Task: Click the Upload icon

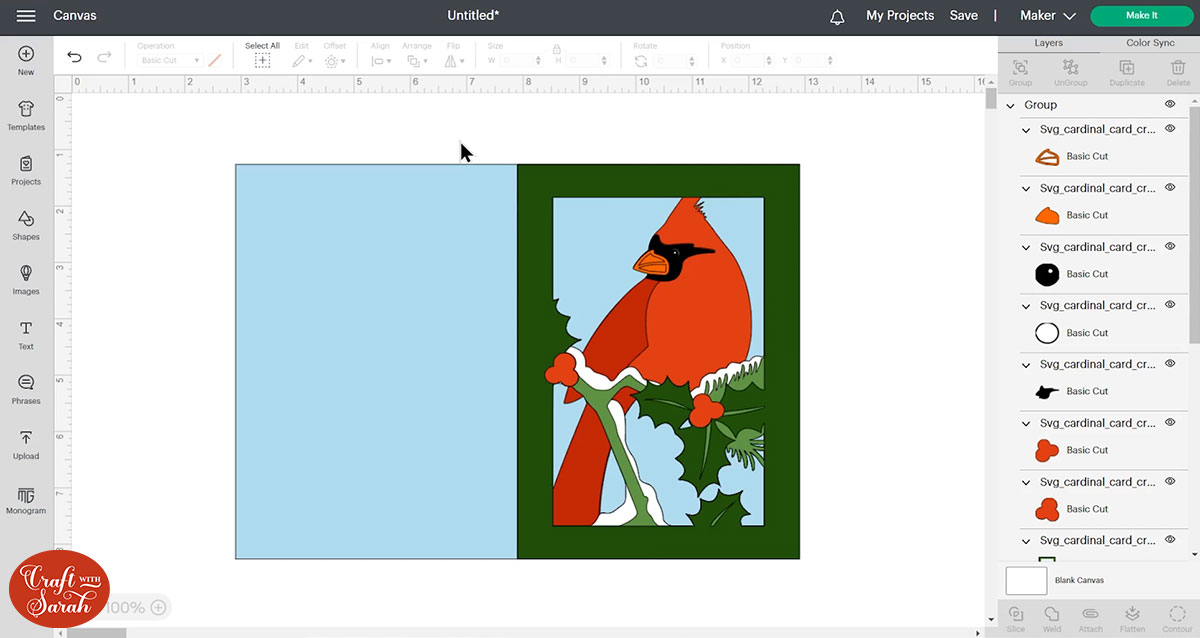Action: (26, 444)
